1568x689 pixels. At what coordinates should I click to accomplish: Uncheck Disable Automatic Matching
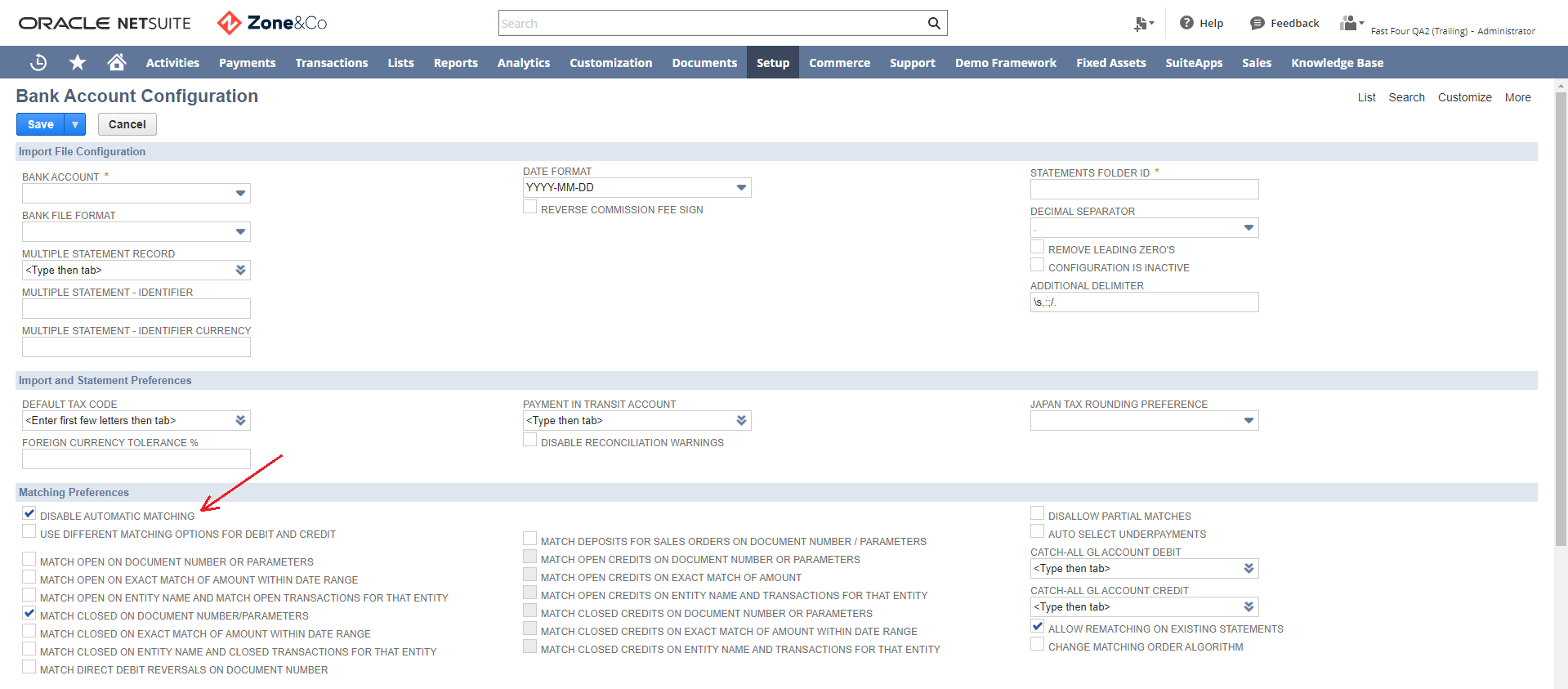(29, 514)
